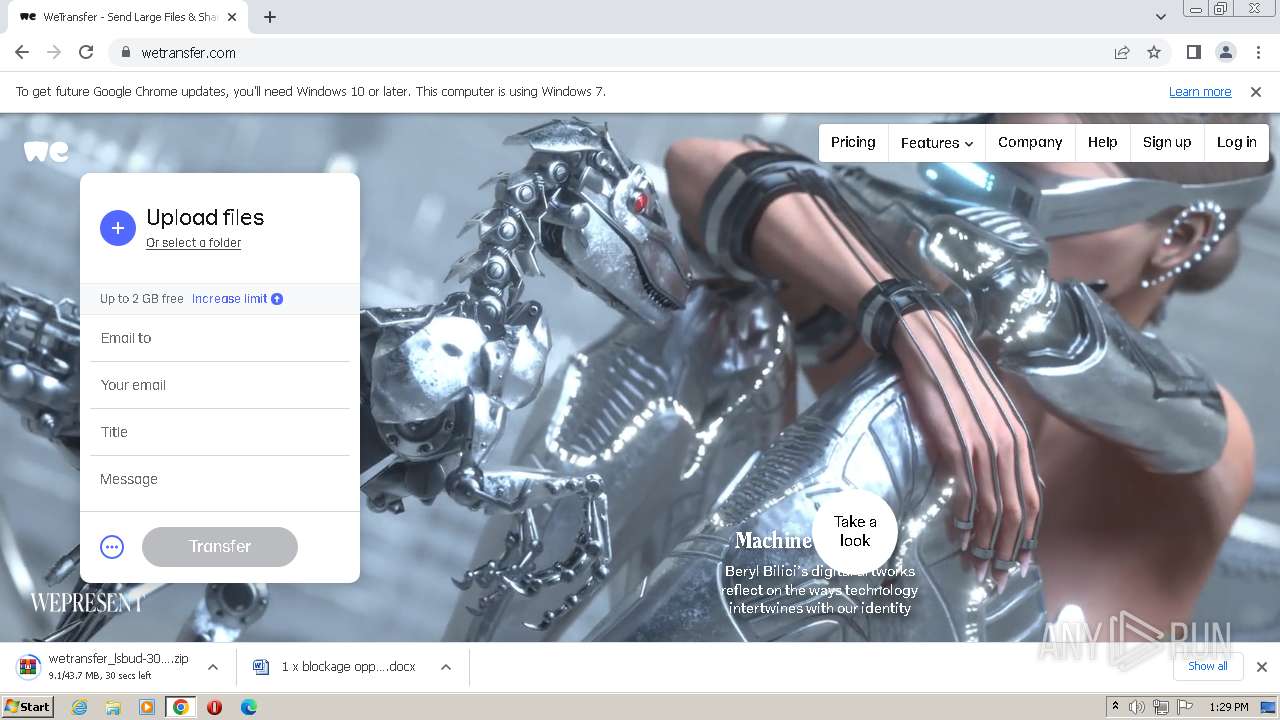The width and height of the screenshot is (1280, 720).
Task: Open Microsoft Edge from the taskbar
Action: tap(248, 707)
